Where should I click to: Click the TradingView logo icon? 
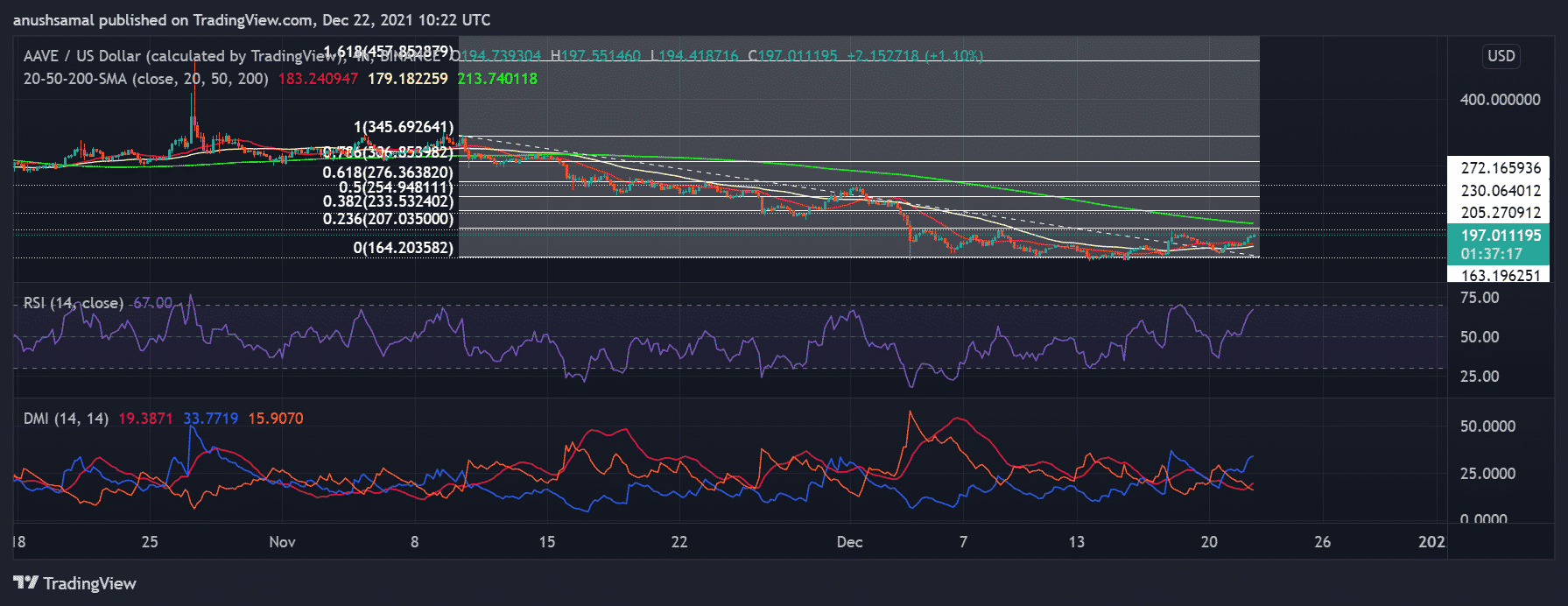point(26,583)
